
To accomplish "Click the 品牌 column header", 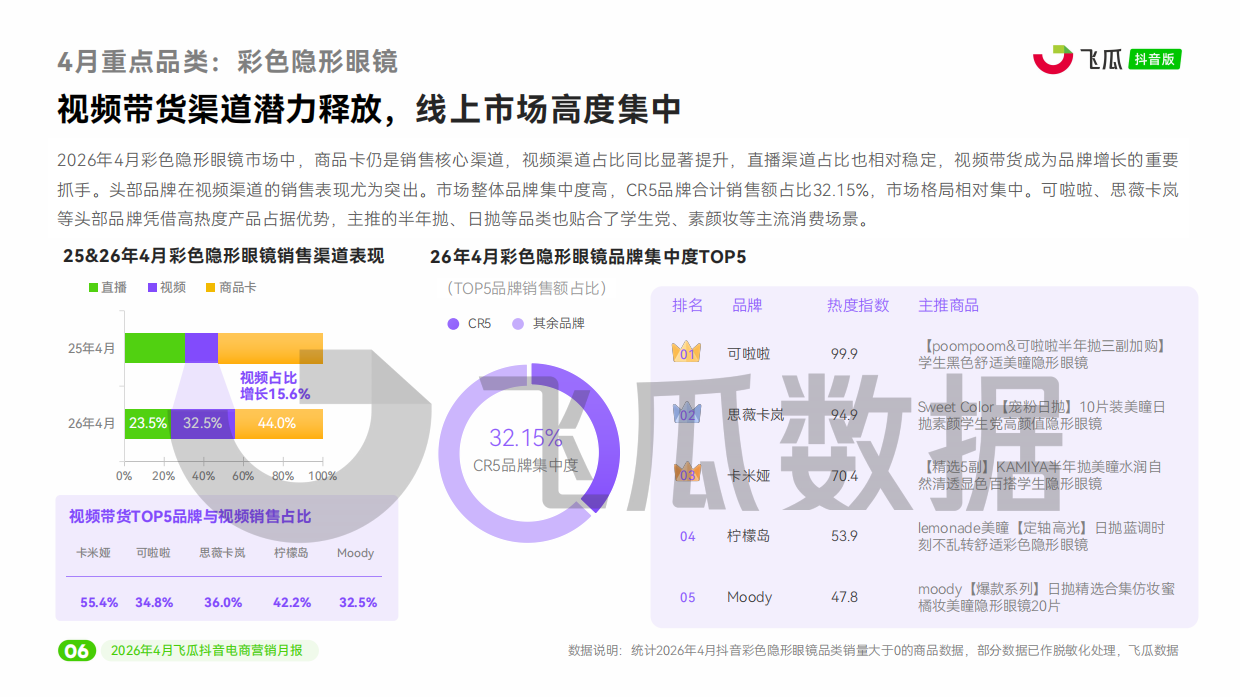I will tap(747, 306).
